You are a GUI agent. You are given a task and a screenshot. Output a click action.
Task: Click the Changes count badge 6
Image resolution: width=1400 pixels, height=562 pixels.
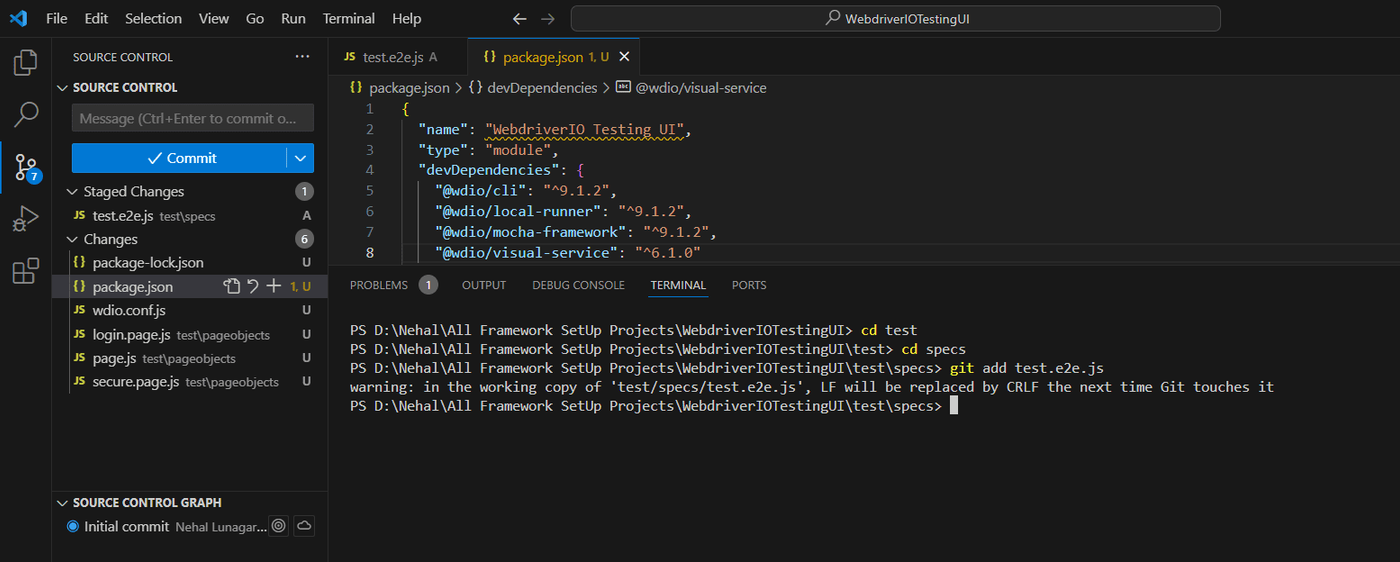(305, 239)
